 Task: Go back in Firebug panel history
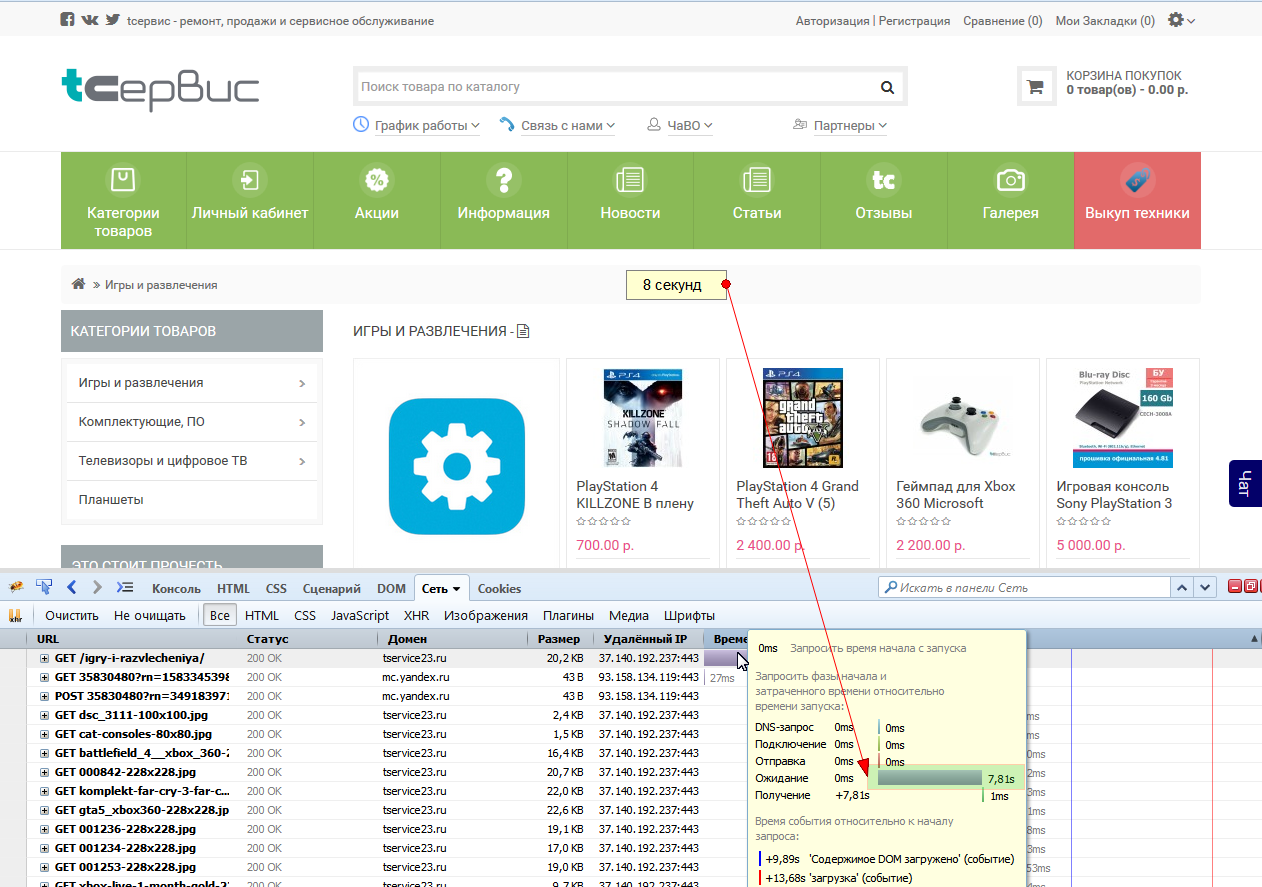tap(72, 587)
